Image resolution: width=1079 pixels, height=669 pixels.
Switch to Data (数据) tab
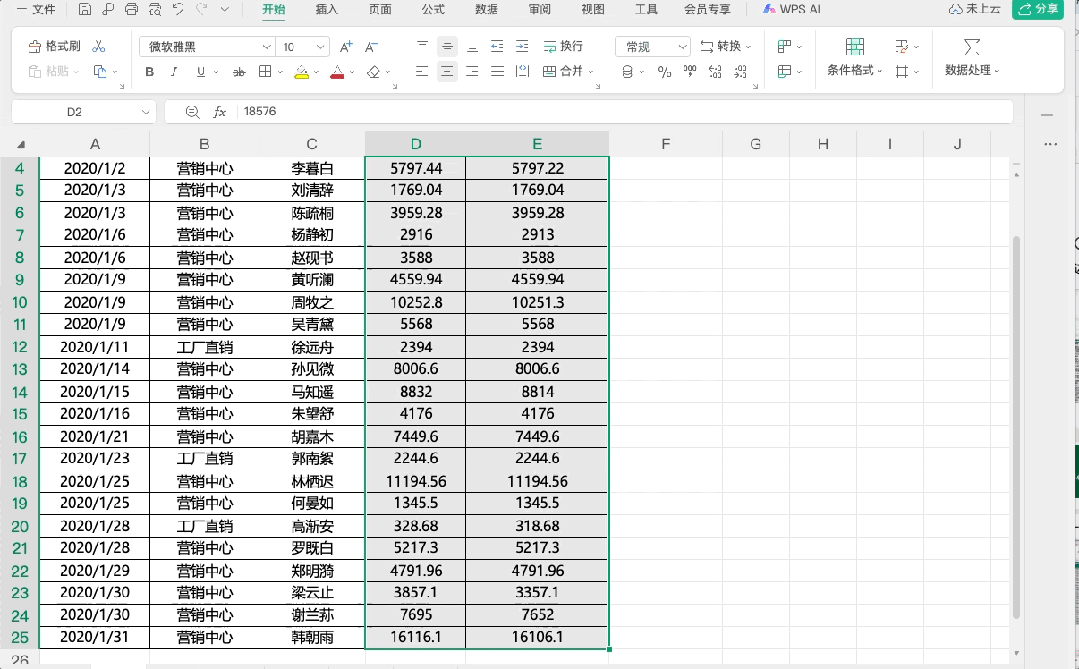[487, 9]
